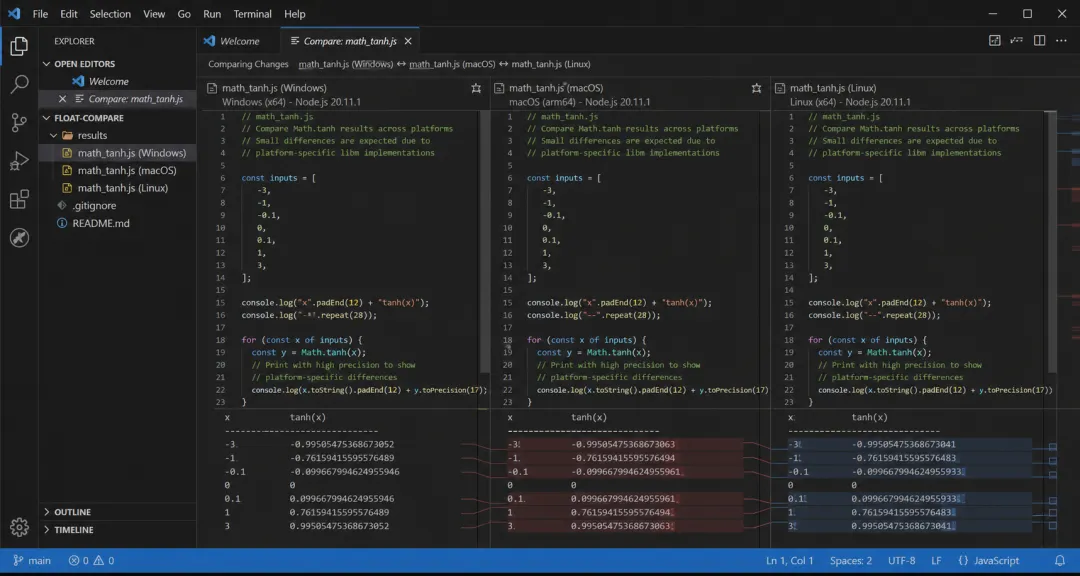Open the Run and Debug view

[x=19, y=161]
